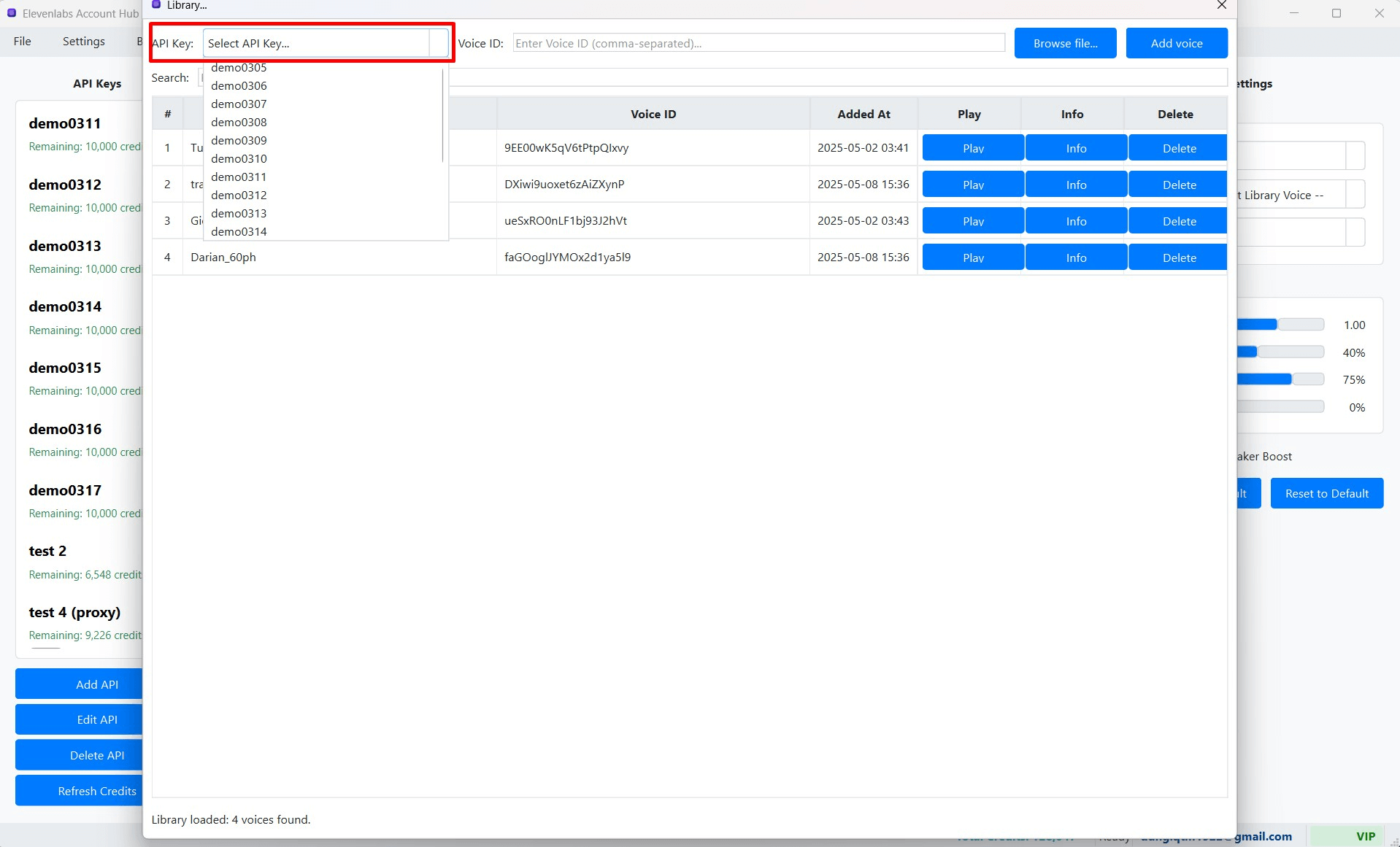Adjust the slider showing 1.00

pyautogui.click(x=1280, y=325)
